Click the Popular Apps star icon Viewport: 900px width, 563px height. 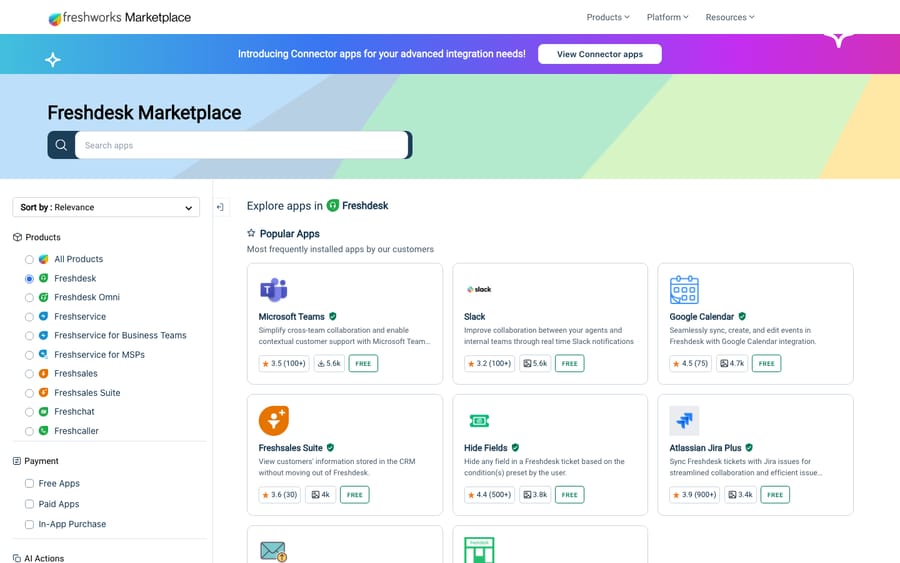pos(251,233)
